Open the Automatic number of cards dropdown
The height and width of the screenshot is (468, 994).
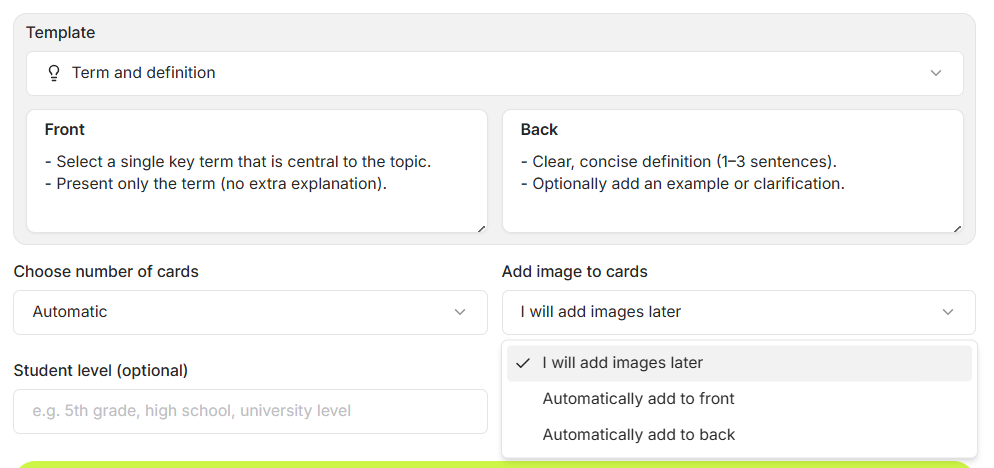pyautogui.click(x=250, y=312)
